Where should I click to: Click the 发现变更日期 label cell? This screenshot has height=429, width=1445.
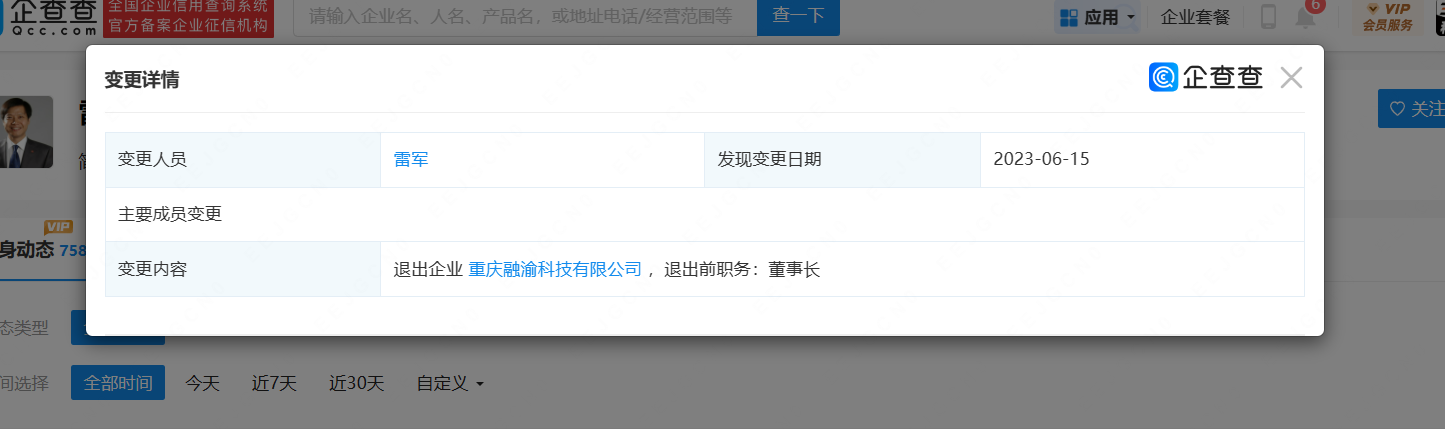[x=843, y=159]
